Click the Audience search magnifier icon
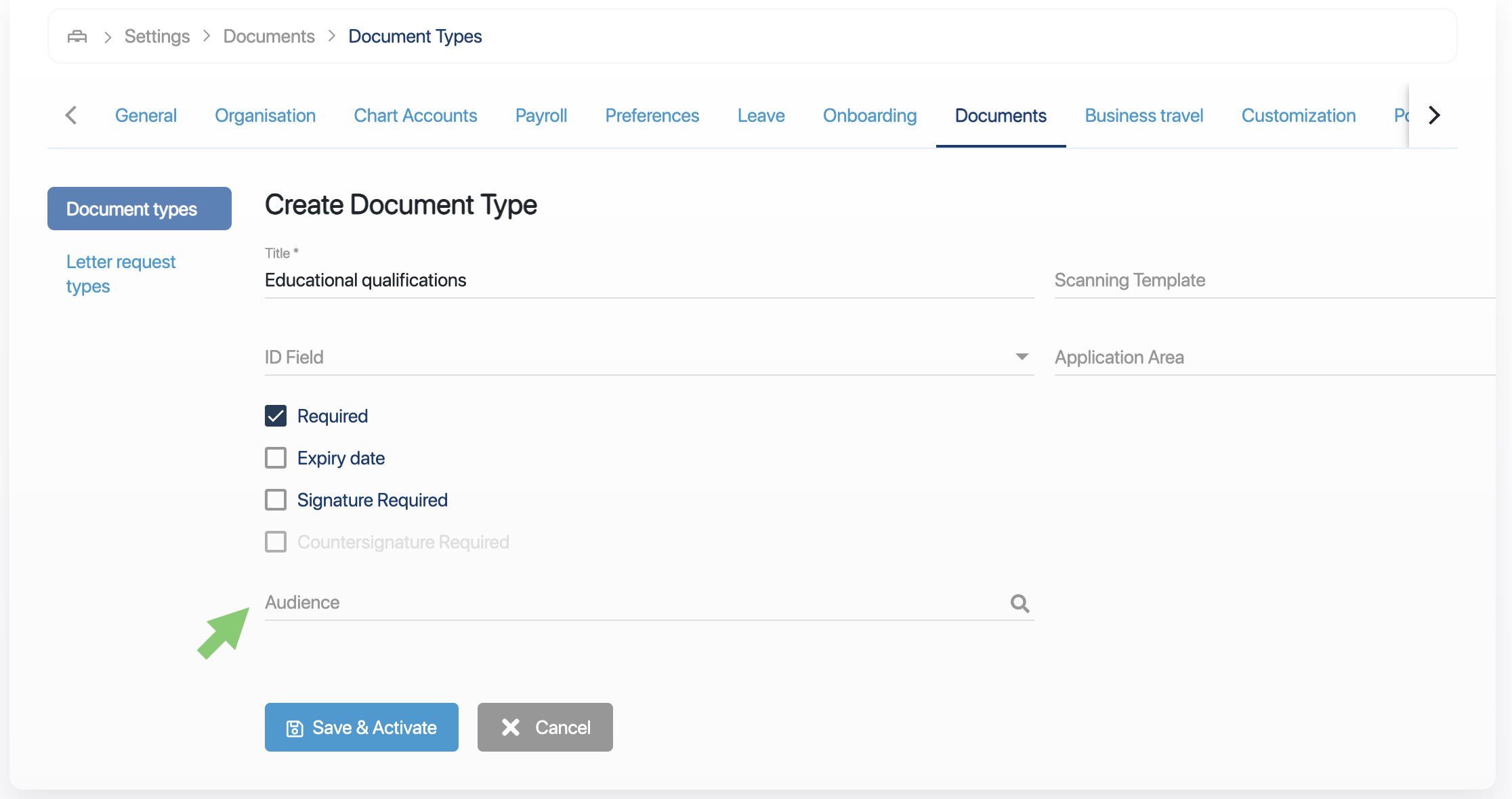1512x799 pixels. tap(1020, 603)
